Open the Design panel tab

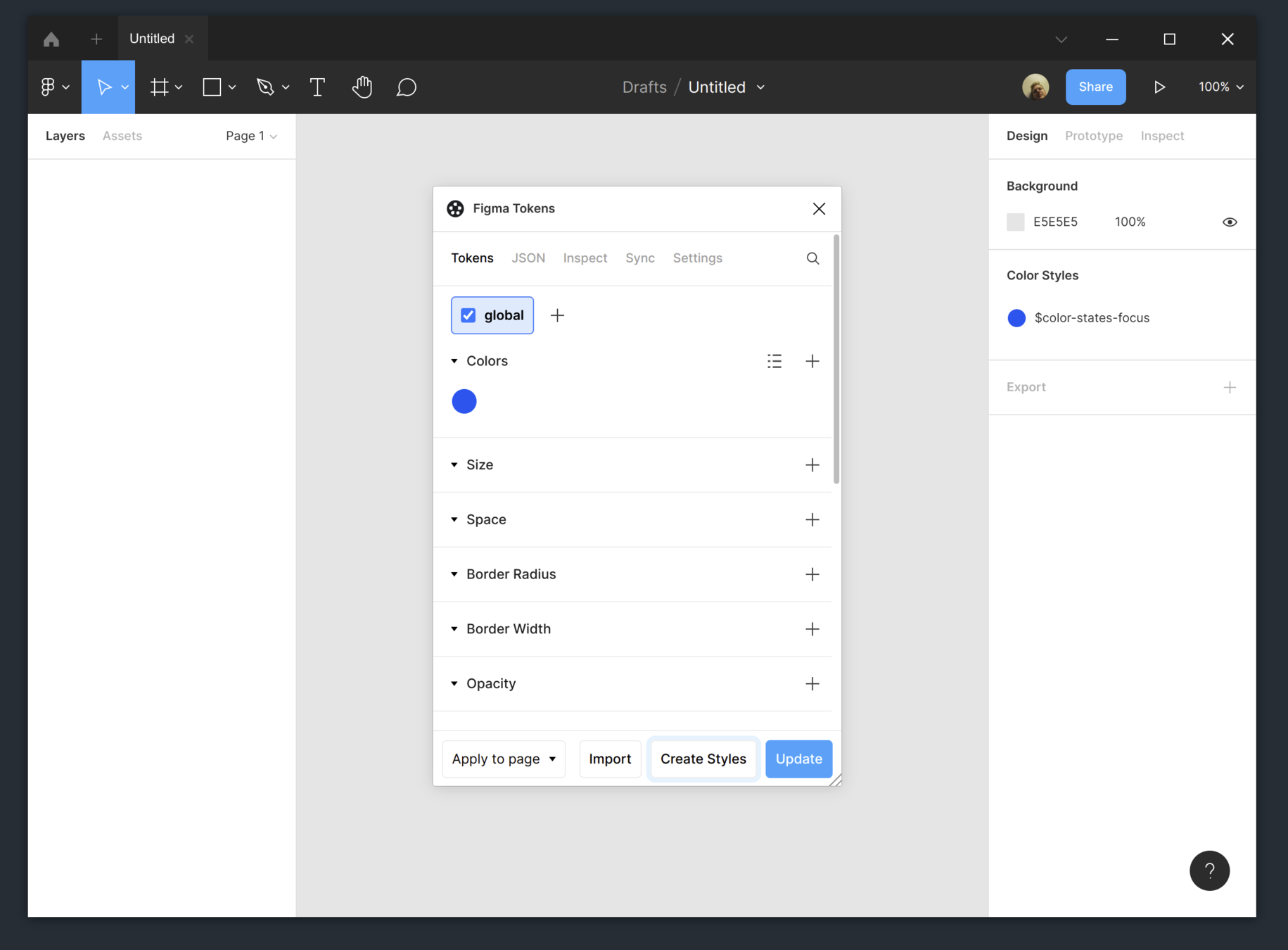pyautogui.click(x=1027, y=136)
